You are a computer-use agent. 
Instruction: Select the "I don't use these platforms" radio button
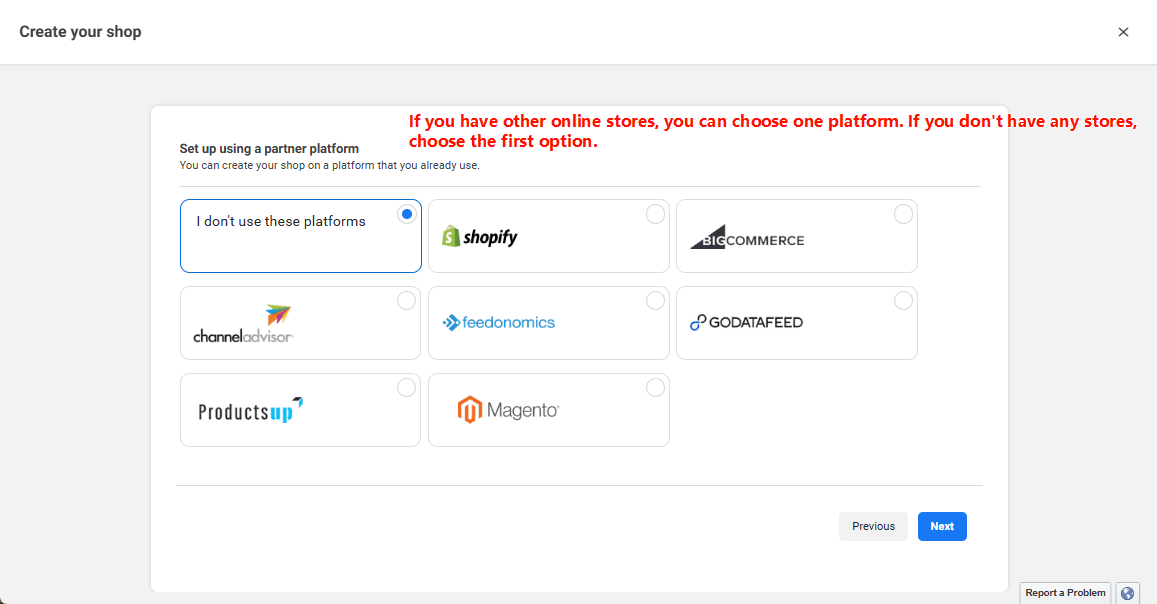pos(406,214)
